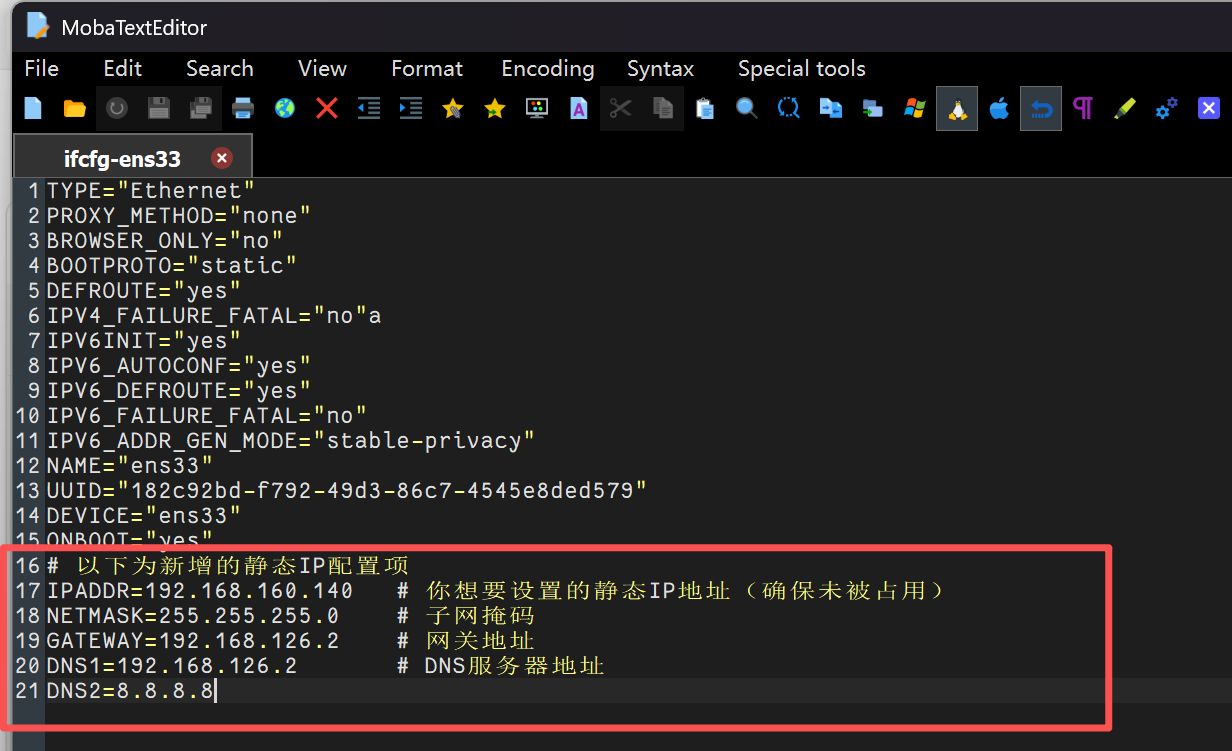Place cursor in the DNS2=8.8.8.8 line
This screenshot has height=751, width=1232.
tap(130, 690)
